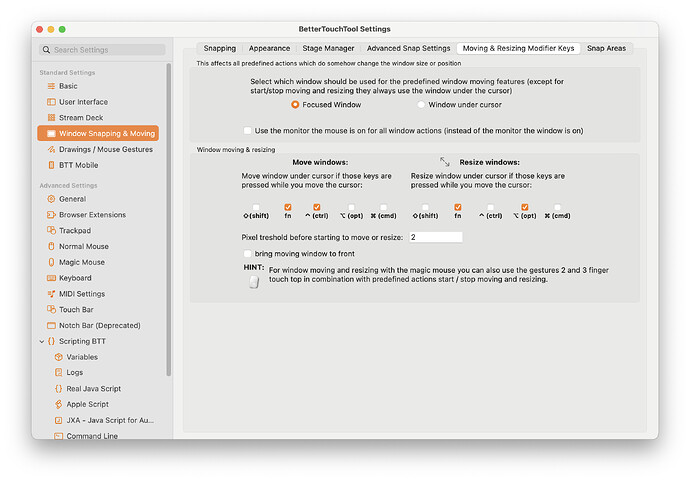Click the BTT Mobile phone icon
Screen dimensions: 690x481
click(x=51, y=165)
